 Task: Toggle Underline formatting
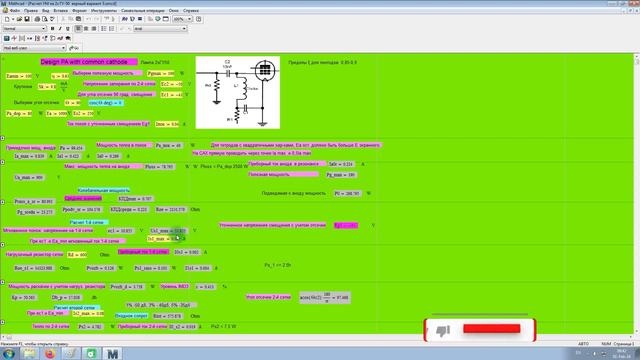click(x=68, y=29)
